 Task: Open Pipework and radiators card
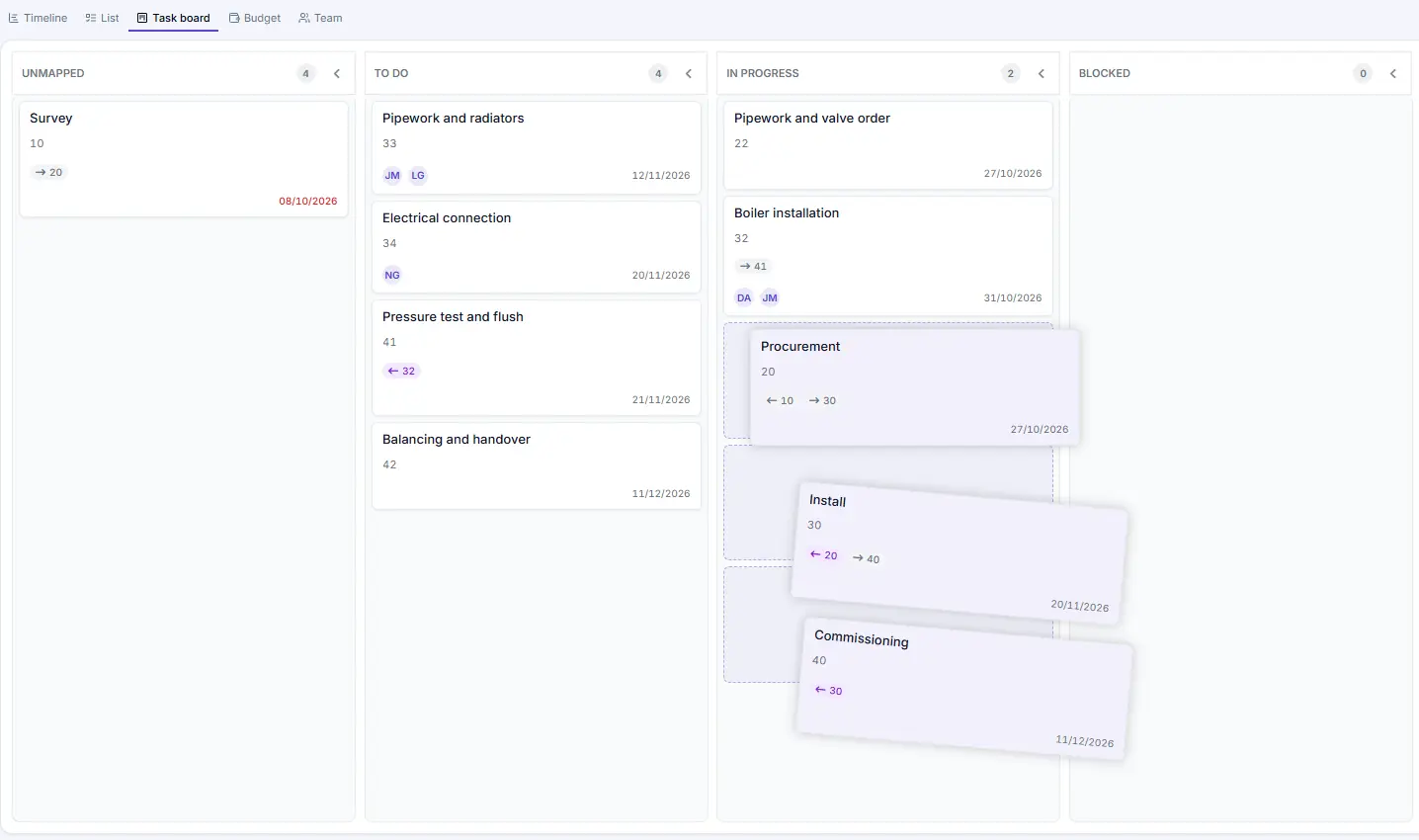[537, 147]
